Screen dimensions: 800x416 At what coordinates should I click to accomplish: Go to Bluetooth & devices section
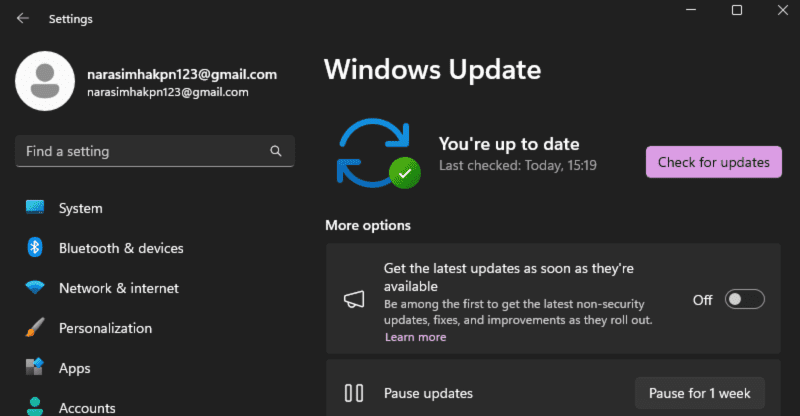[121, 248]
